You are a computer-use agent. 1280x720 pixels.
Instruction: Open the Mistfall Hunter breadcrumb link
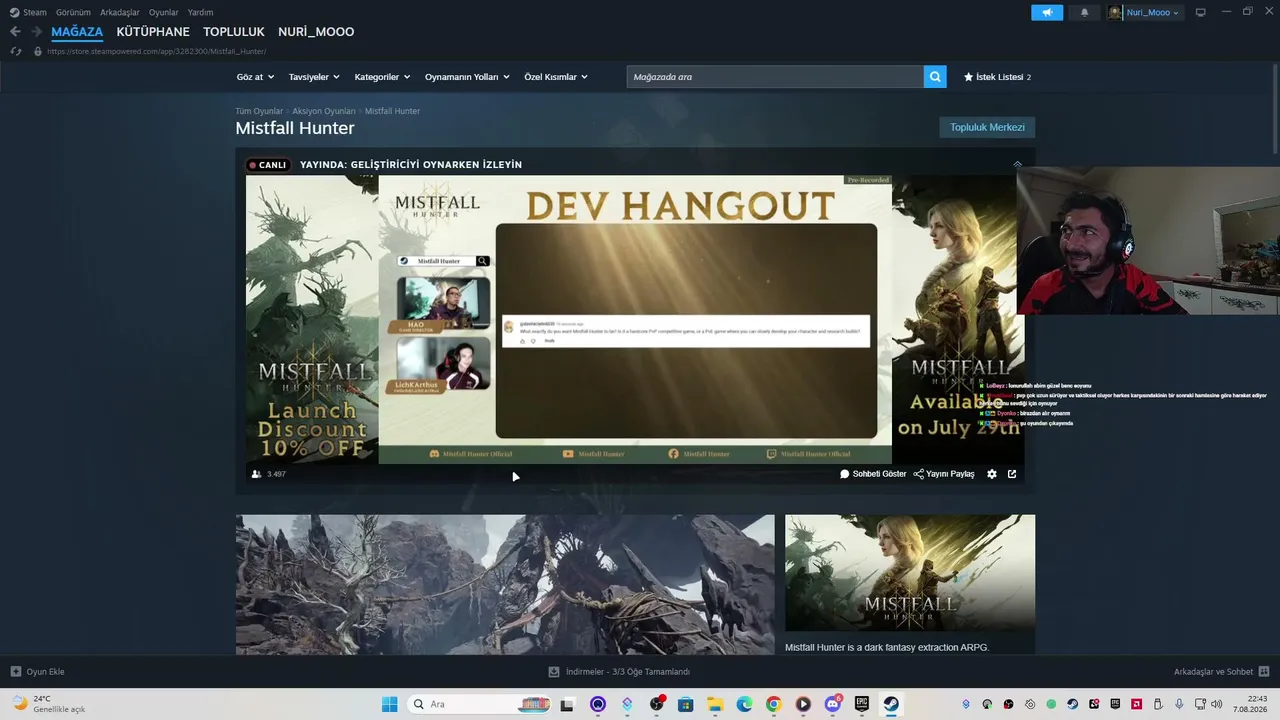[x=392, y=111]
